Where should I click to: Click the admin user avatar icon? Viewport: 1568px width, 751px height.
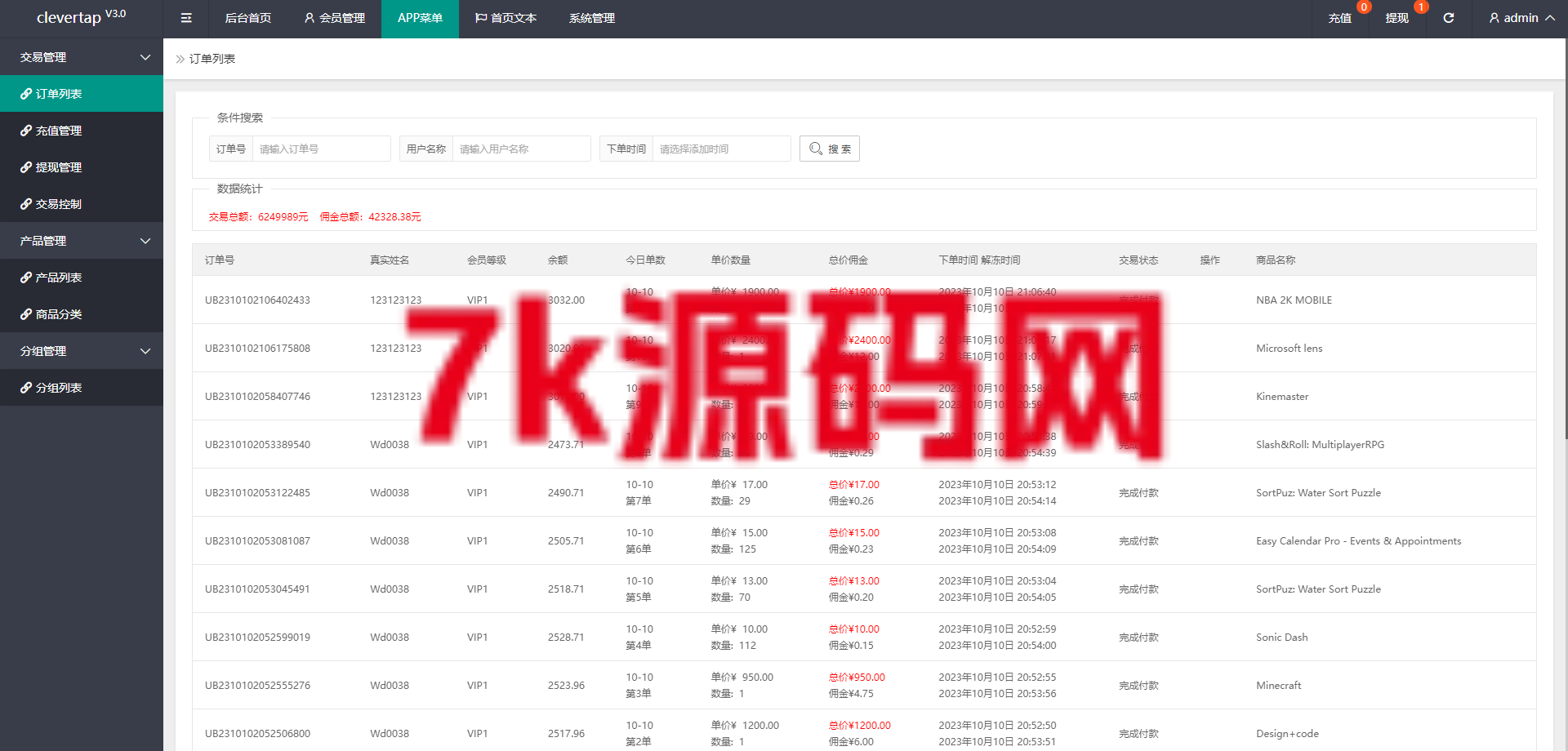tap(1494, 18)
